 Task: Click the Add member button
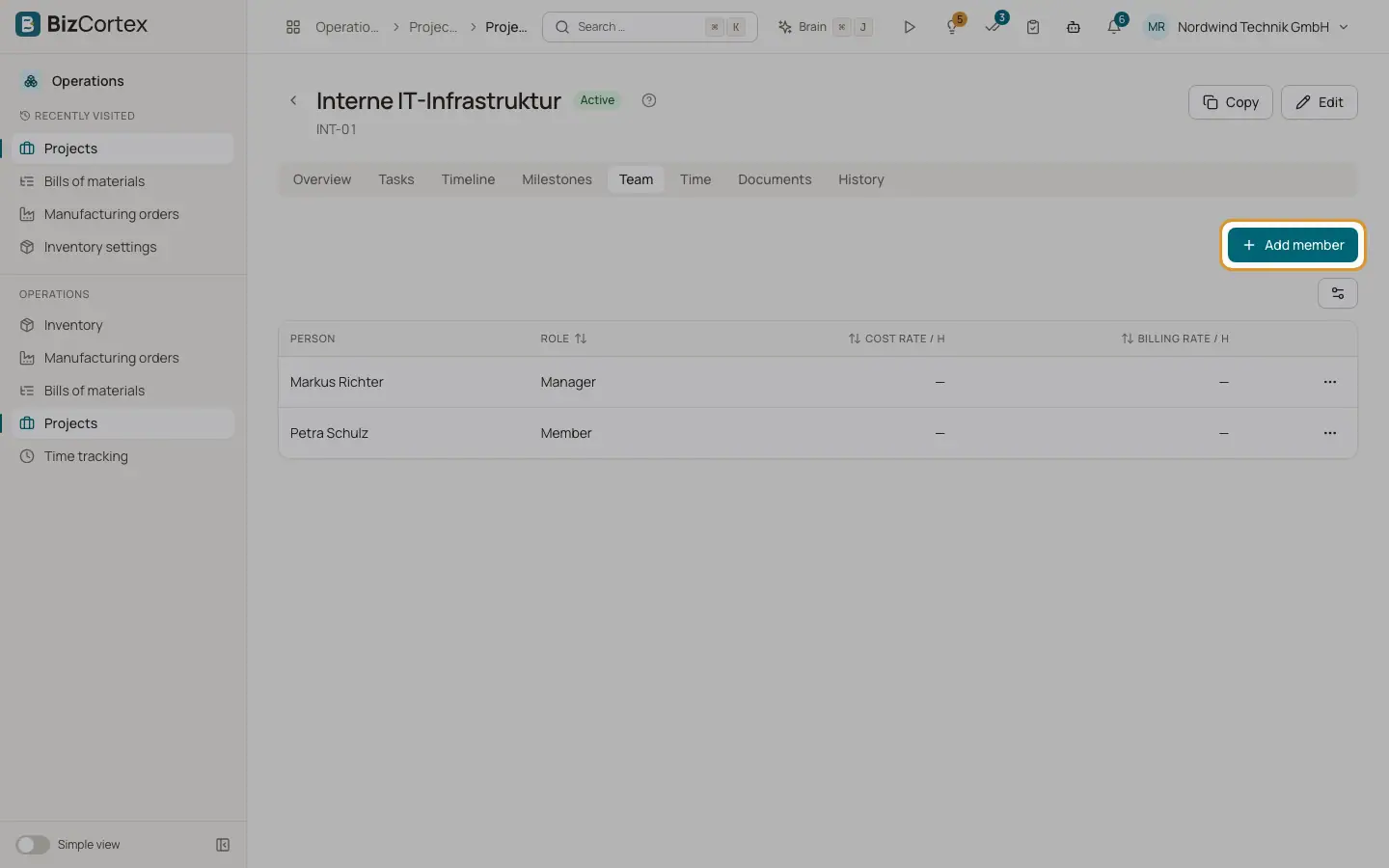(1293, 245)
